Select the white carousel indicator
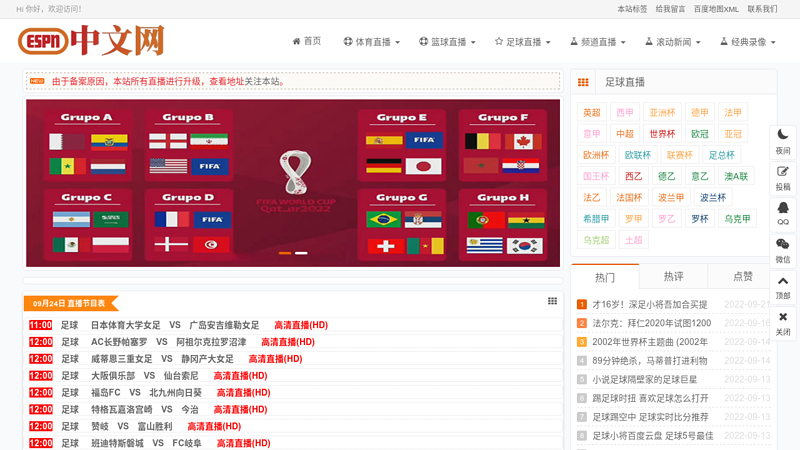 coord(301,253)
